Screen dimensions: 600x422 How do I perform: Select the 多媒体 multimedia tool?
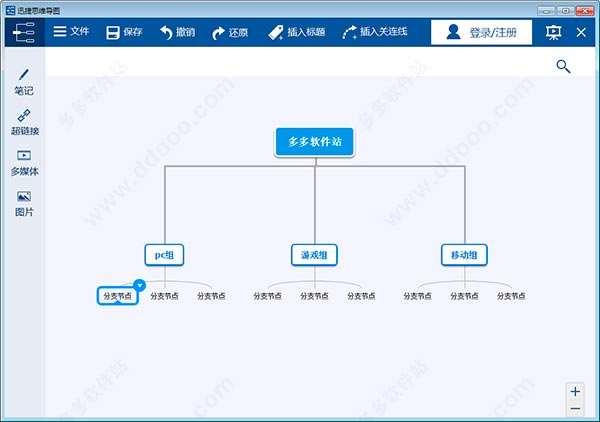tap(24, 163)
